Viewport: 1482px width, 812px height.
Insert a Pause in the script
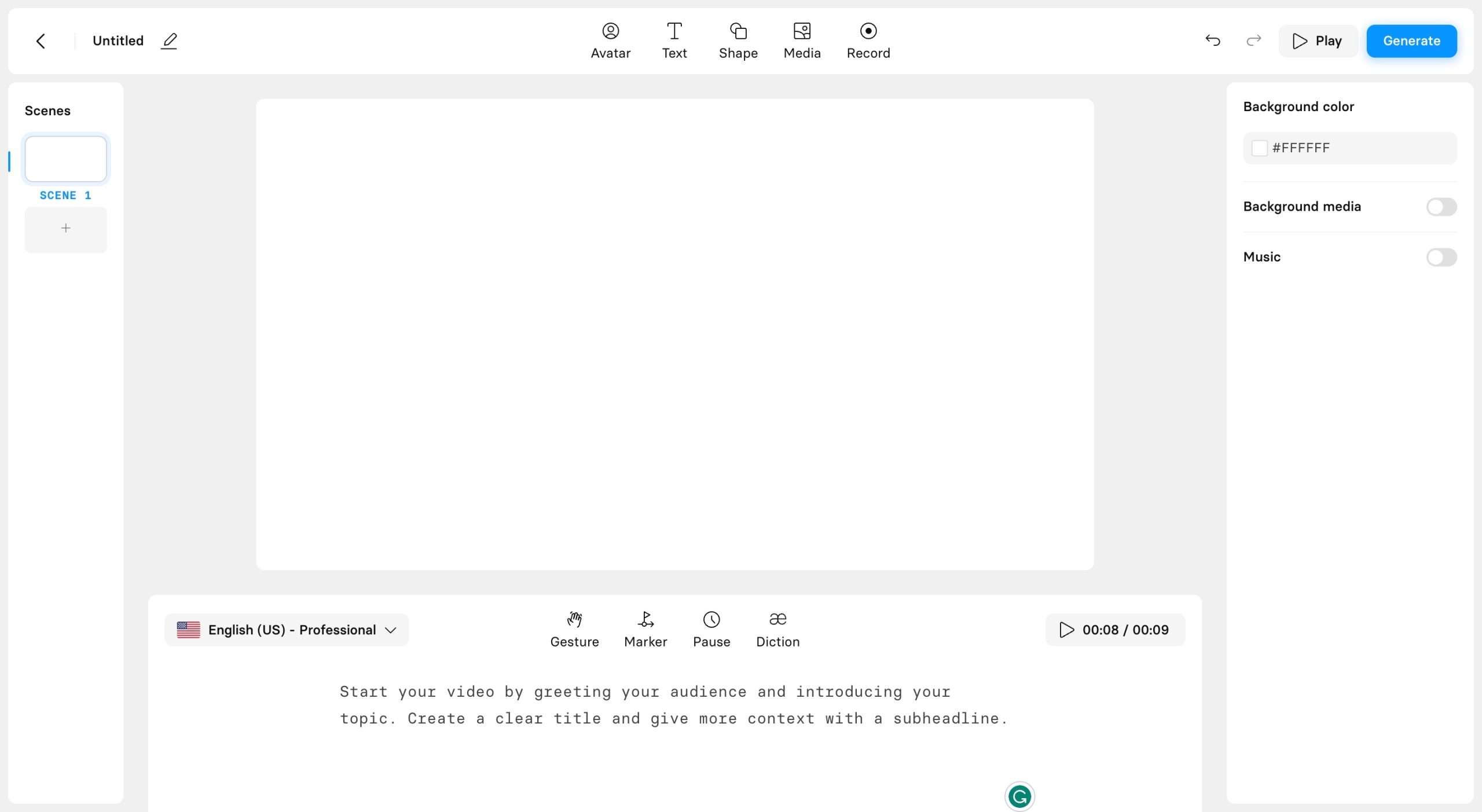[711, 629]
